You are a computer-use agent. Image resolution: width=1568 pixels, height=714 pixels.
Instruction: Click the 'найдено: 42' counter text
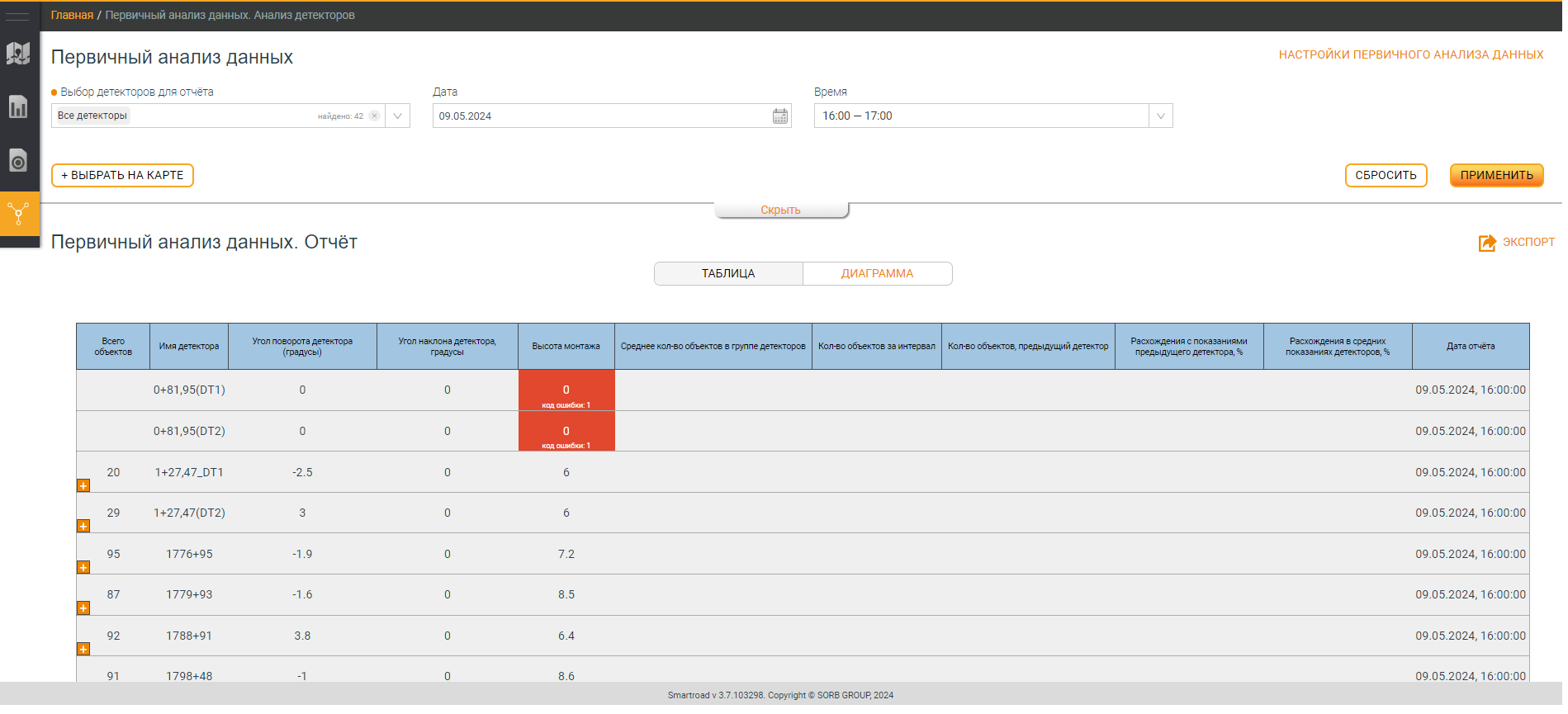point(340,116)
